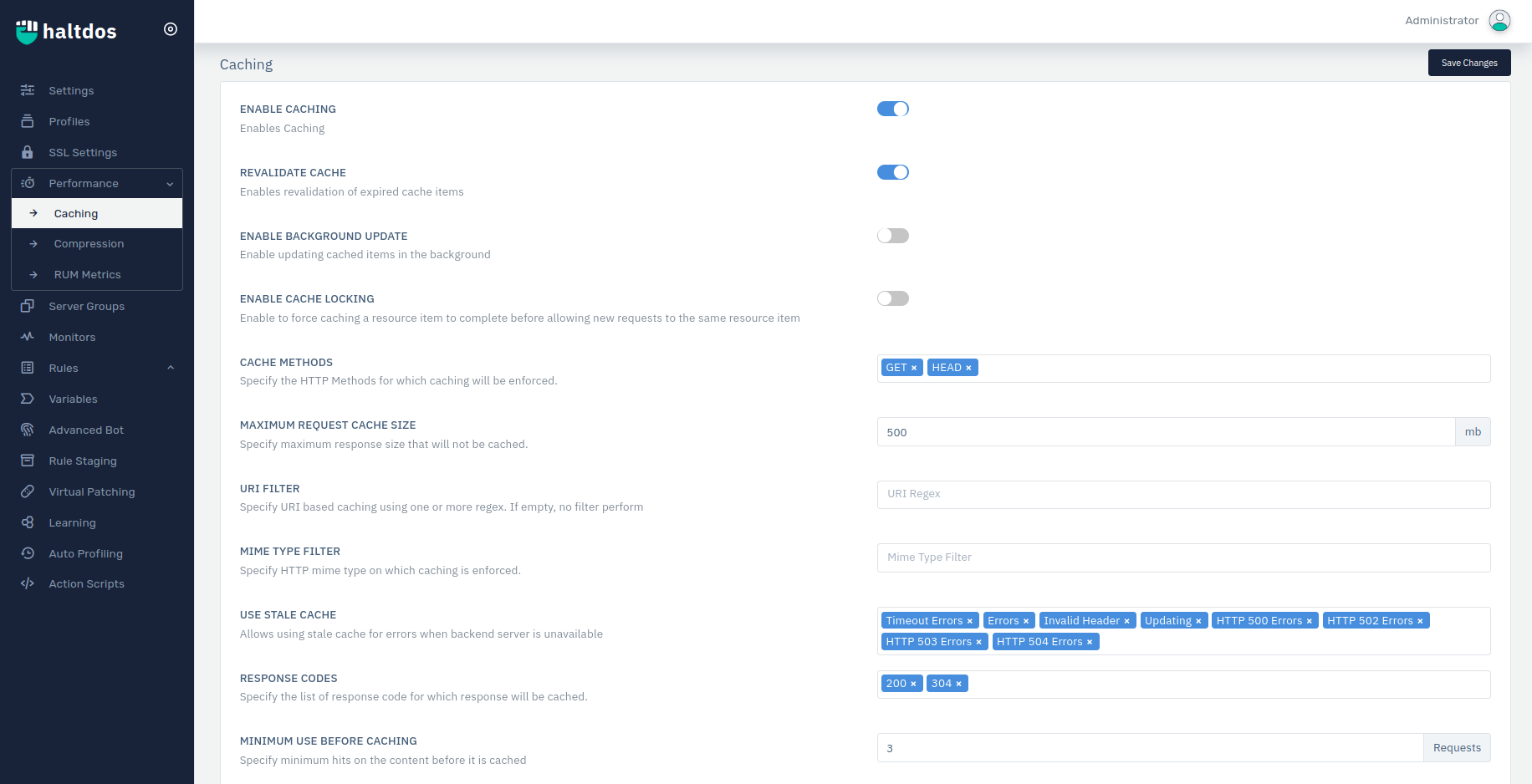Screen dimensions: 1532x784
Task: Expand the Rules menu chevron
Action: tap(171, 368)
